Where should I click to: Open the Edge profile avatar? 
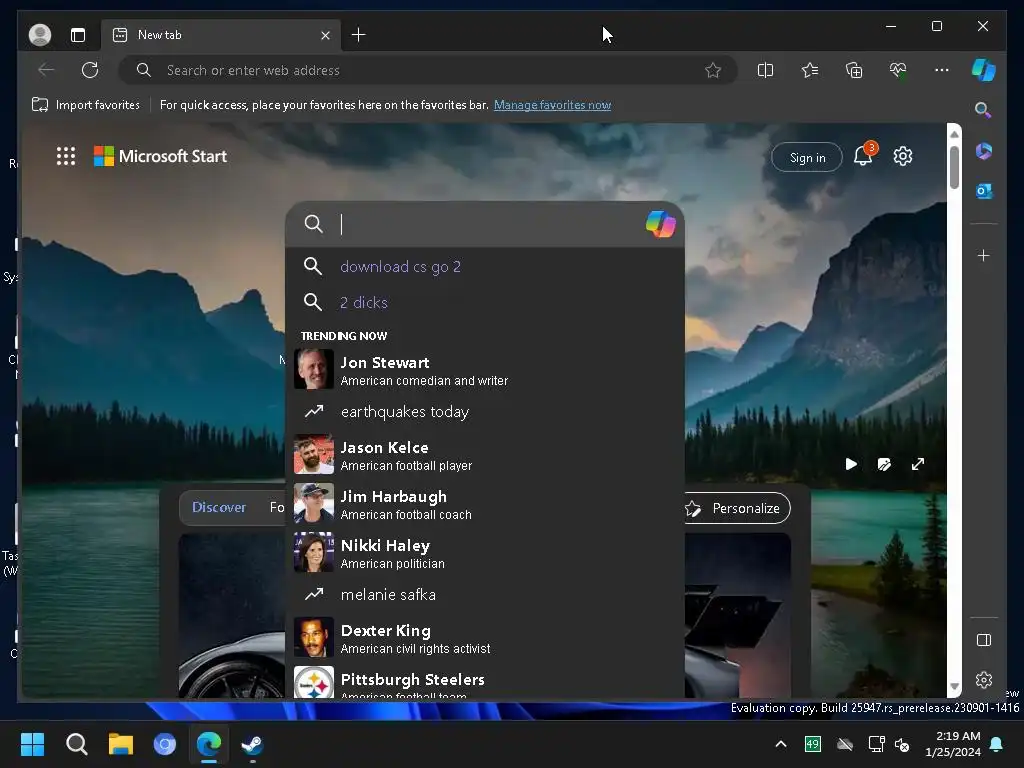(x=40, y=35)
